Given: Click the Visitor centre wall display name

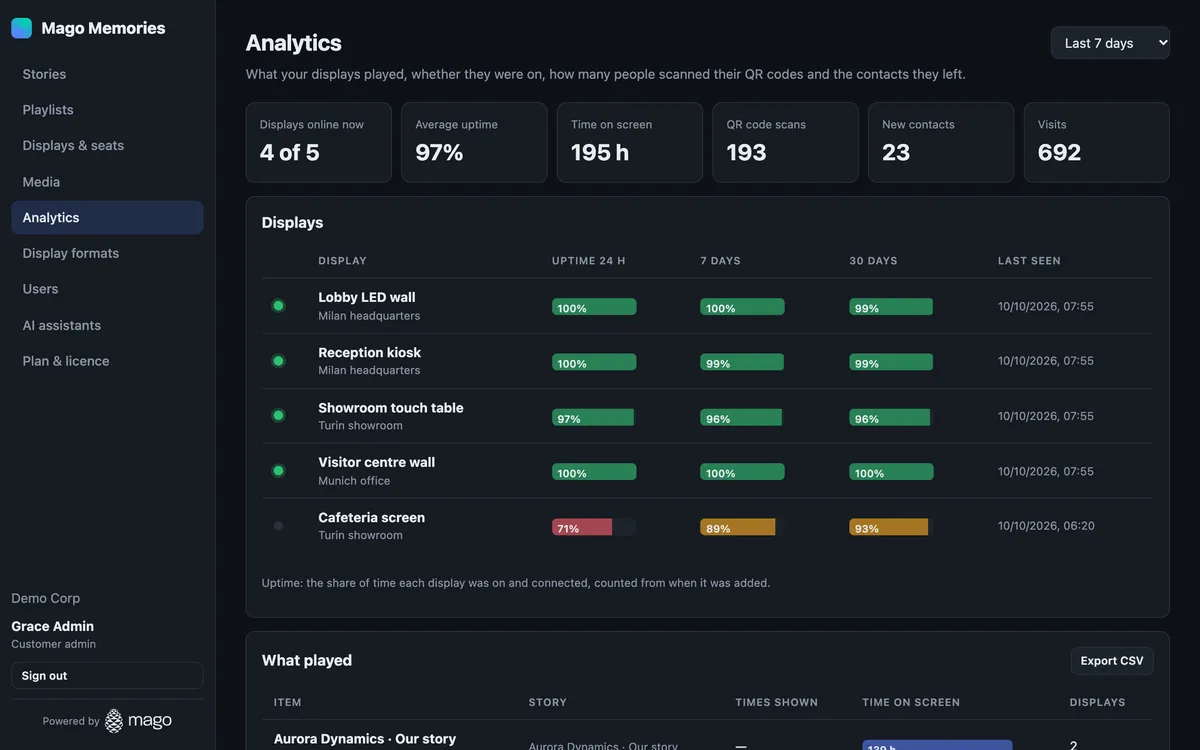Looking at the screenshot, I should pos(377,462).
